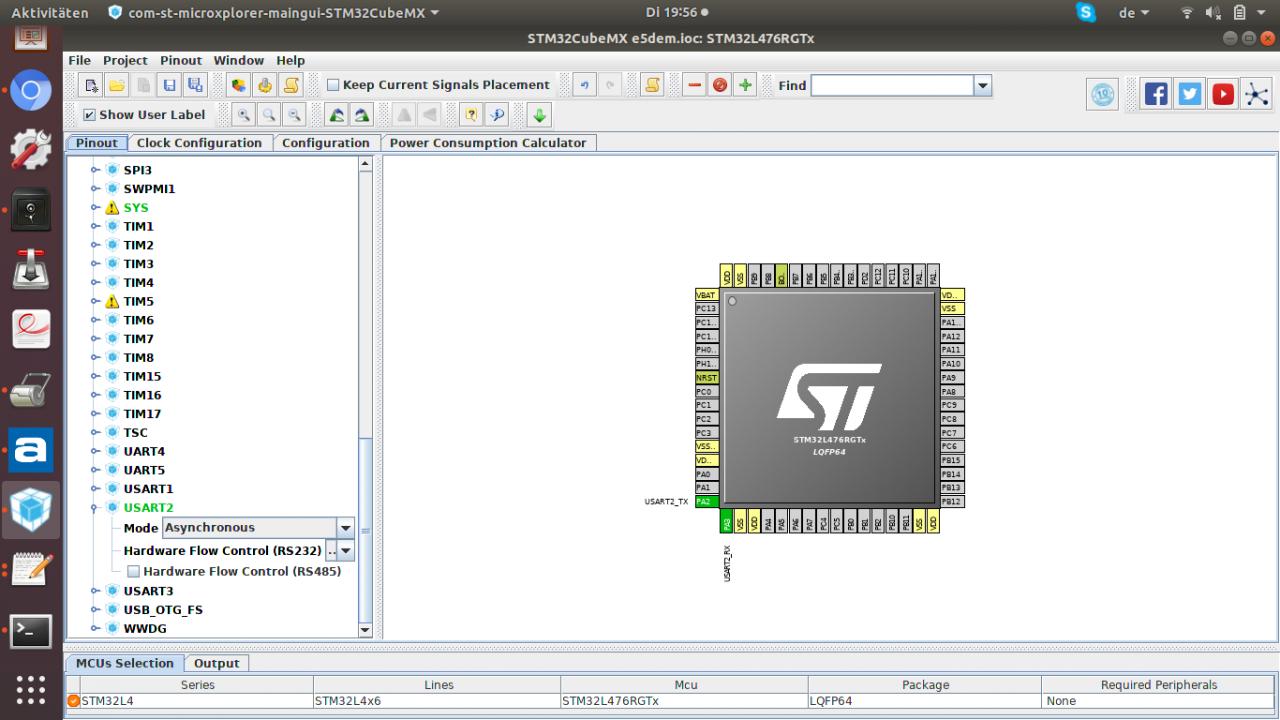Open the Find dropdown arrow
1280x720 pixels.
(x=983, y=86)
